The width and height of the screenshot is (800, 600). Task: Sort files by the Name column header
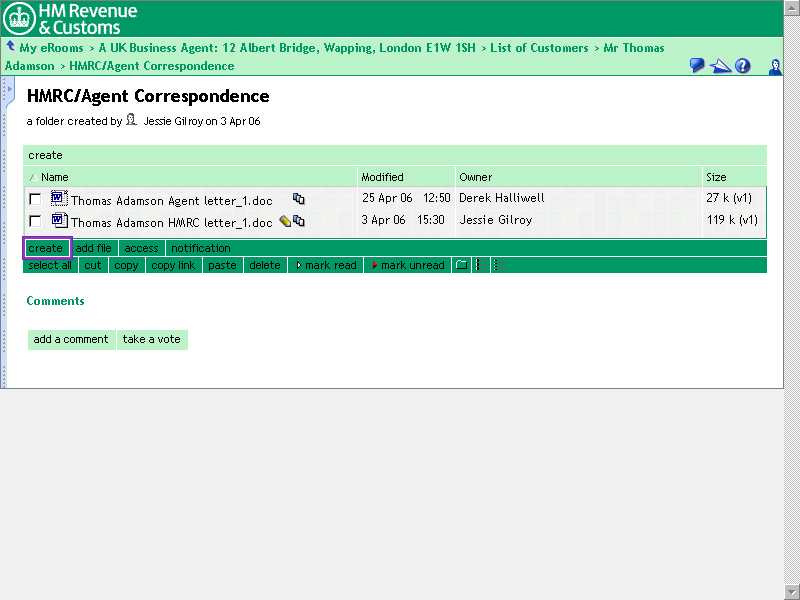(x=55, y=177)
